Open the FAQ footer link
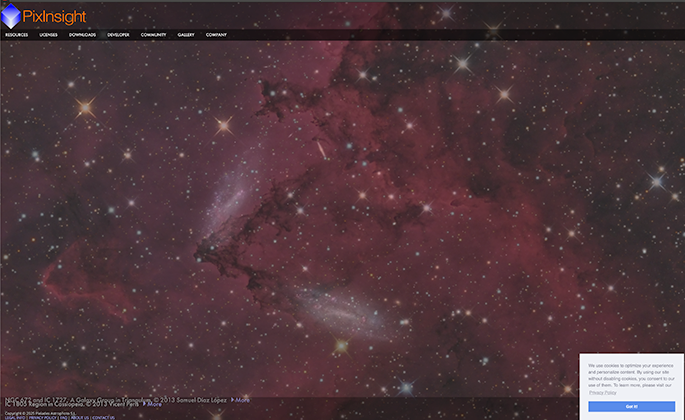The width and height of the screenshot is (685, 420). pos(63,417)
